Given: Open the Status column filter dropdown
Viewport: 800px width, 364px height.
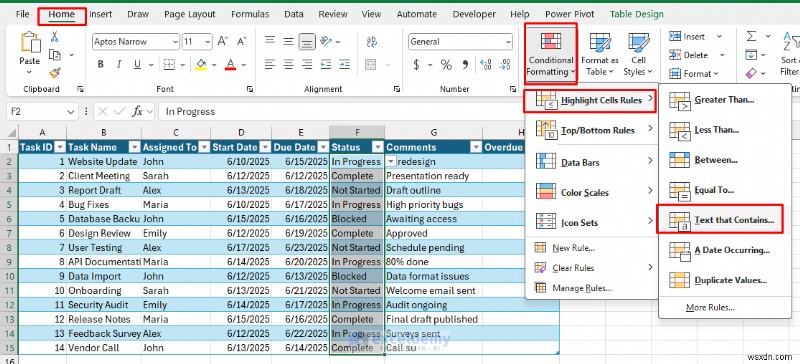Looking at the screenshot, I should 378,148.
